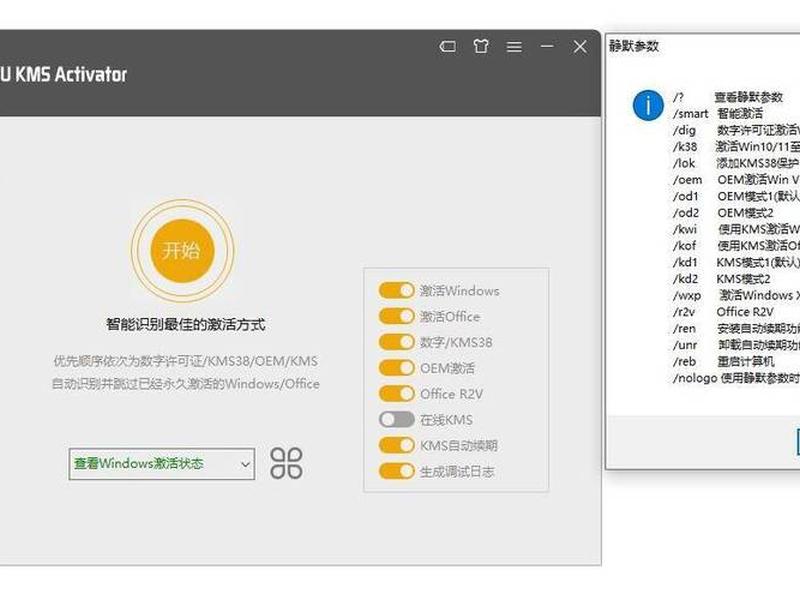Toggle the KMS自动续期 switch
The image size is (800, 600).
point(396,445)
